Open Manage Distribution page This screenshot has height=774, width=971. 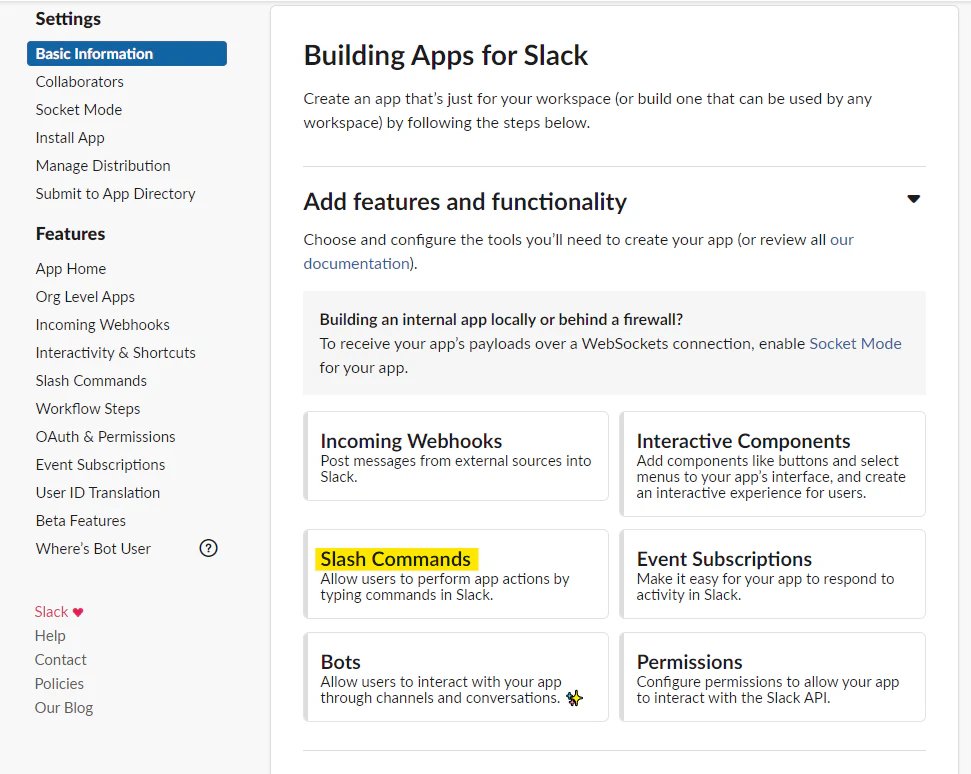(x=103, y=166)
